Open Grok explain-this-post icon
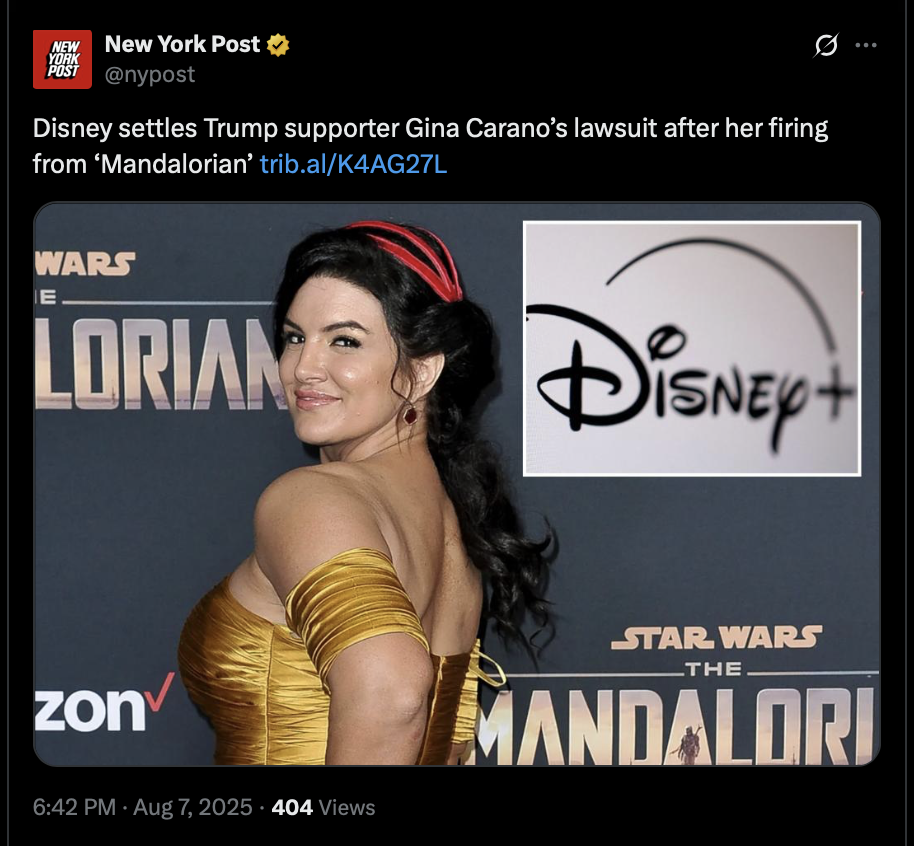The image size is (914, 846). point(826,45)
